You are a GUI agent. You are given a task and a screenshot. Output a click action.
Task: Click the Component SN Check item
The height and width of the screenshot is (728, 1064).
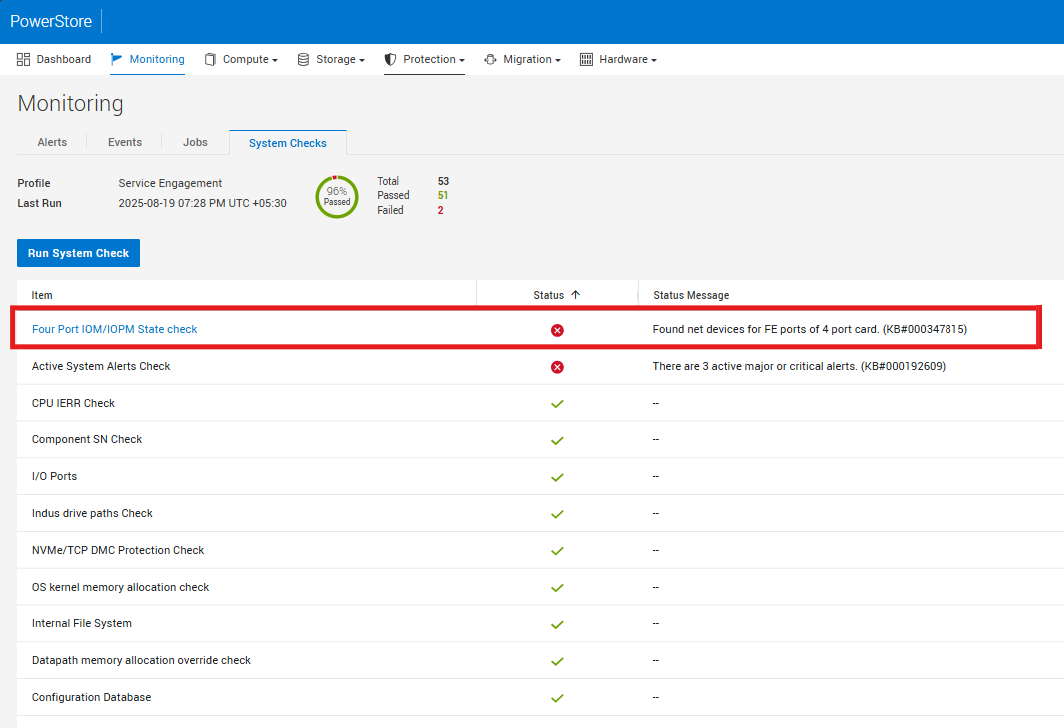87,439
